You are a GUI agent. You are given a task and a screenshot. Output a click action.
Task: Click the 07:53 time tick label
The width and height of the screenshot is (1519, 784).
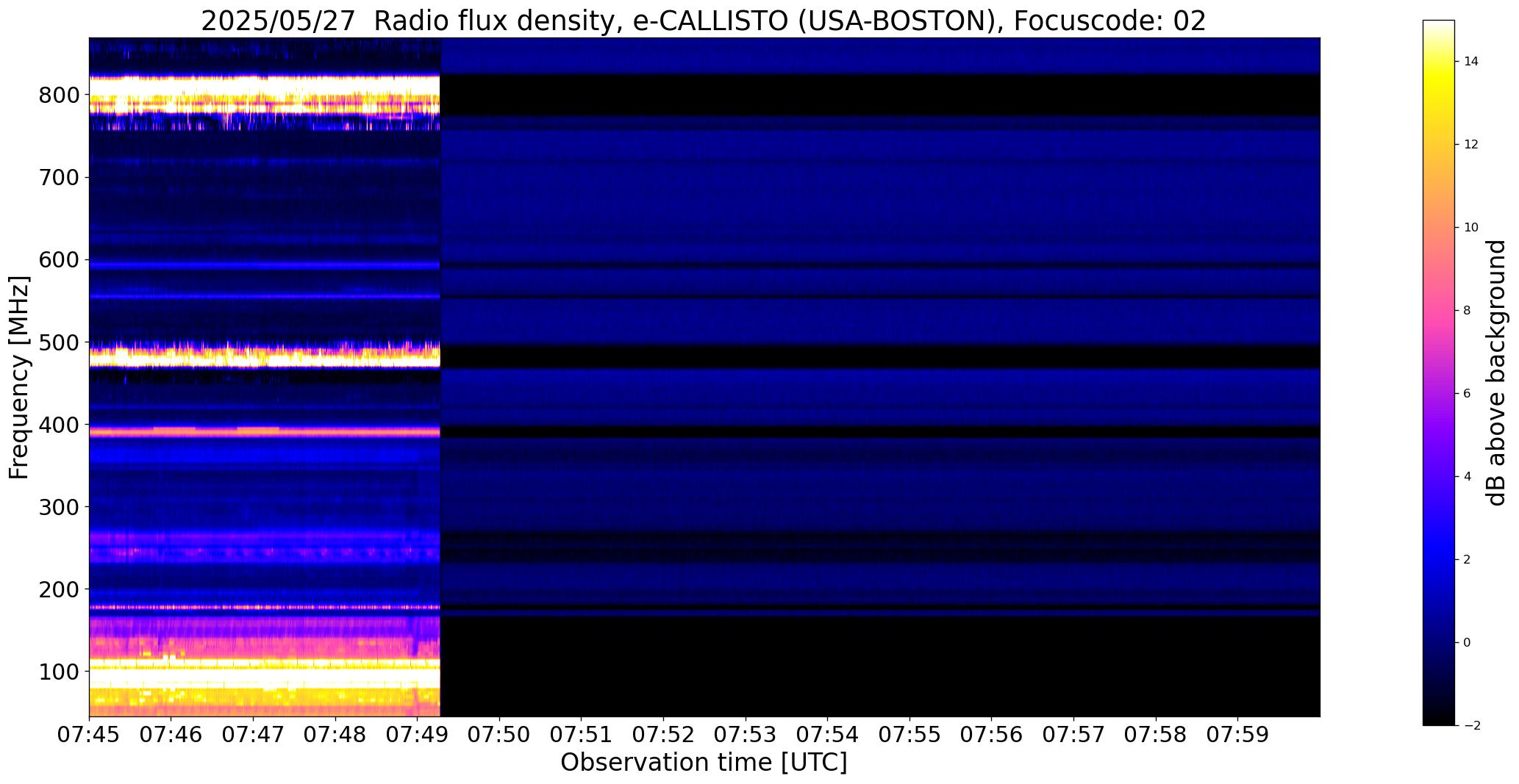coord(746,735)
